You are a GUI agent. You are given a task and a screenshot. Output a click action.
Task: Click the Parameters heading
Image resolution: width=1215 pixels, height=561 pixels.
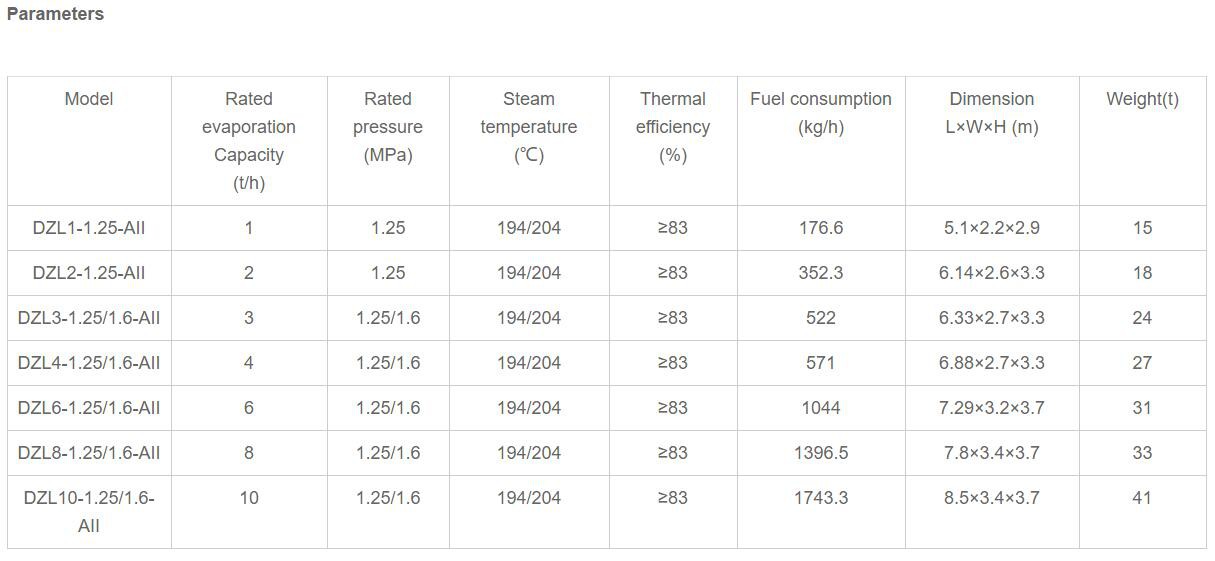(x=55, y=14)
